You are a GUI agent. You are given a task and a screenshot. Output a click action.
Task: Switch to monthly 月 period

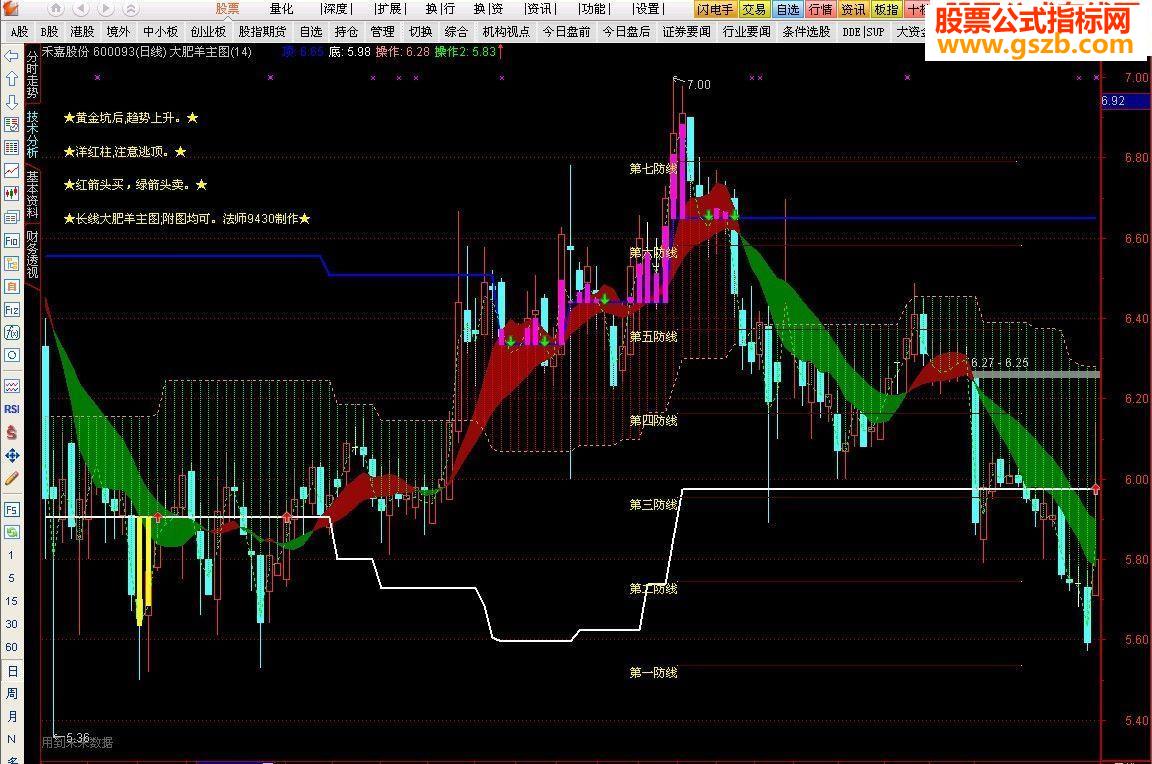pyautogui.click(x=12, y=716)
